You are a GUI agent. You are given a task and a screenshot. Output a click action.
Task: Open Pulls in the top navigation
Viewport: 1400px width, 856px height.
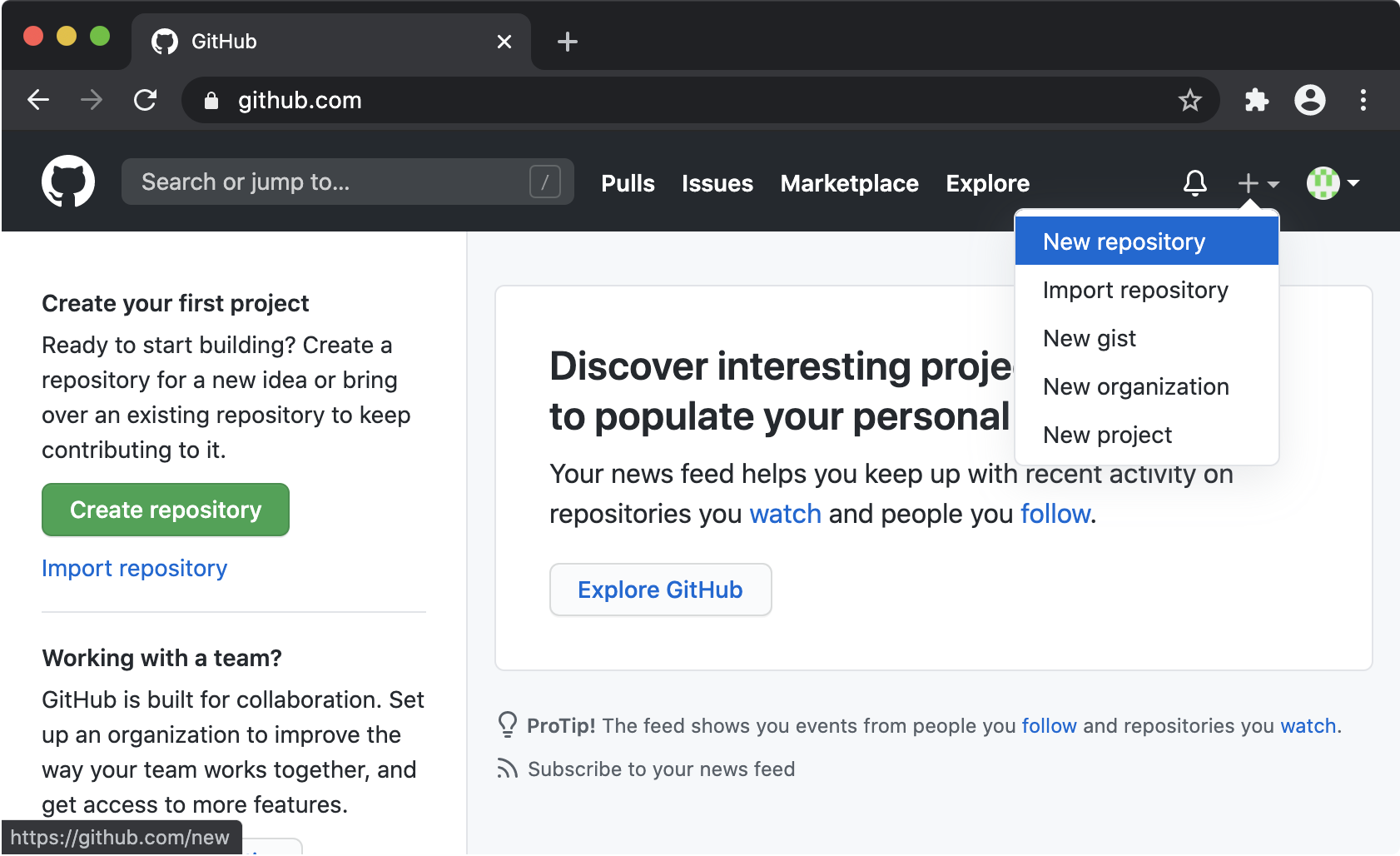[x=628, y=183]
